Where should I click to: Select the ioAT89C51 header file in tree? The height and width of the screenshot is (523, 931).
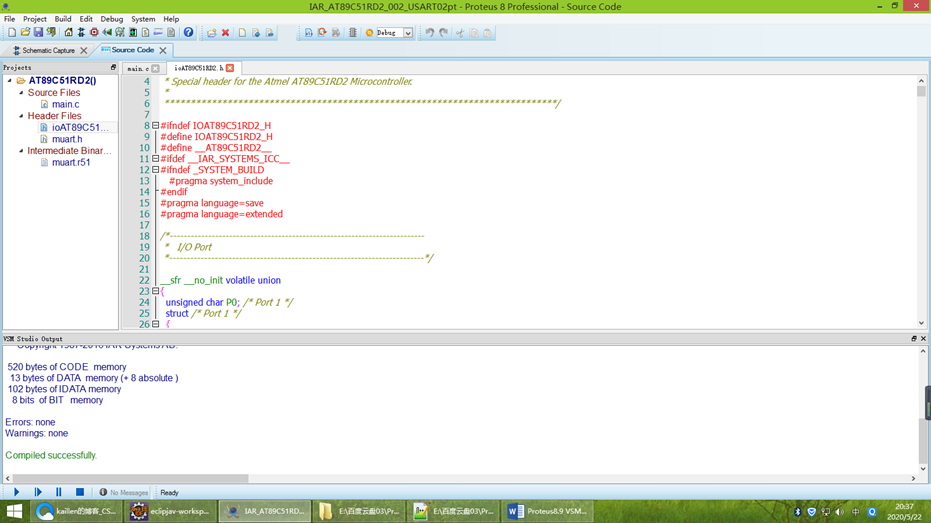point(80,127)
